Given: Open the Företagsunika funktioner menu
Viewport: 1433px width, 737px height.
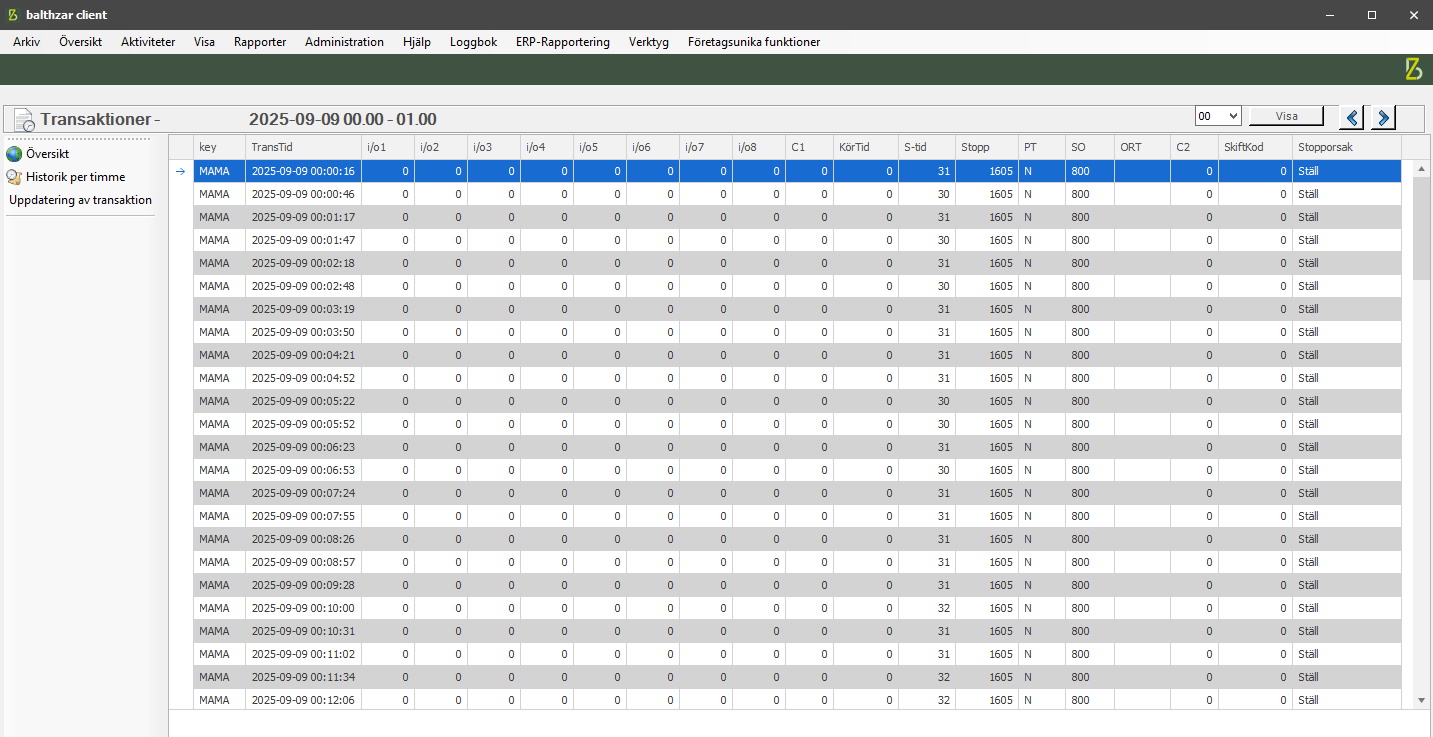Looking at the screenshot, I should [x=754, y=42].
